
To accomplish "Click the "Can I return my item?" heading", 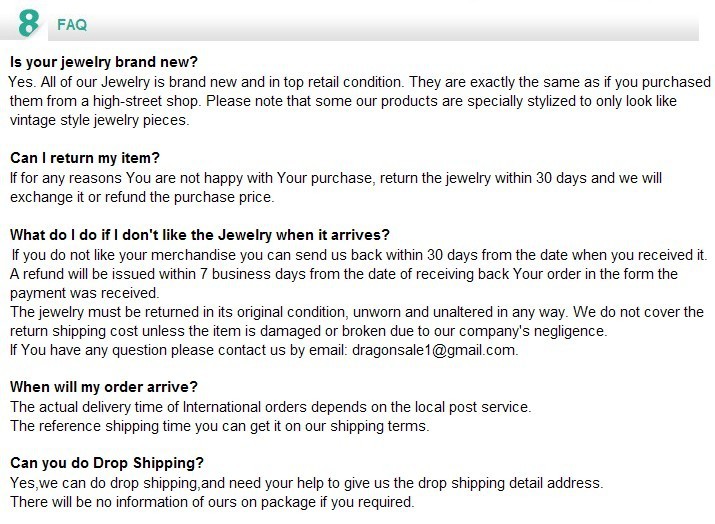I will pyautogui.click(x=85, y=158).
